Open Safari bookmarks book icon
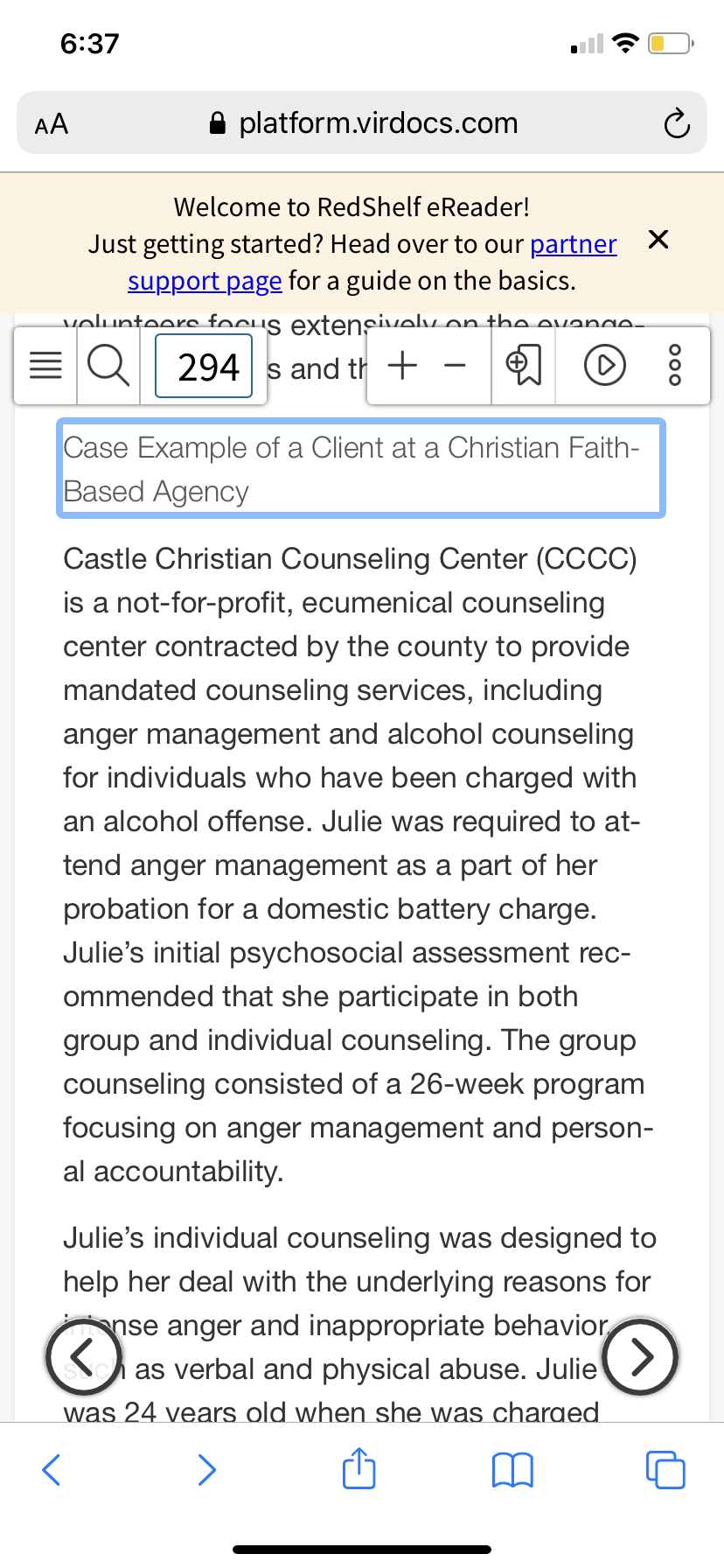Viewport: 724px width, 1568px height. (x=512, y=1470)
